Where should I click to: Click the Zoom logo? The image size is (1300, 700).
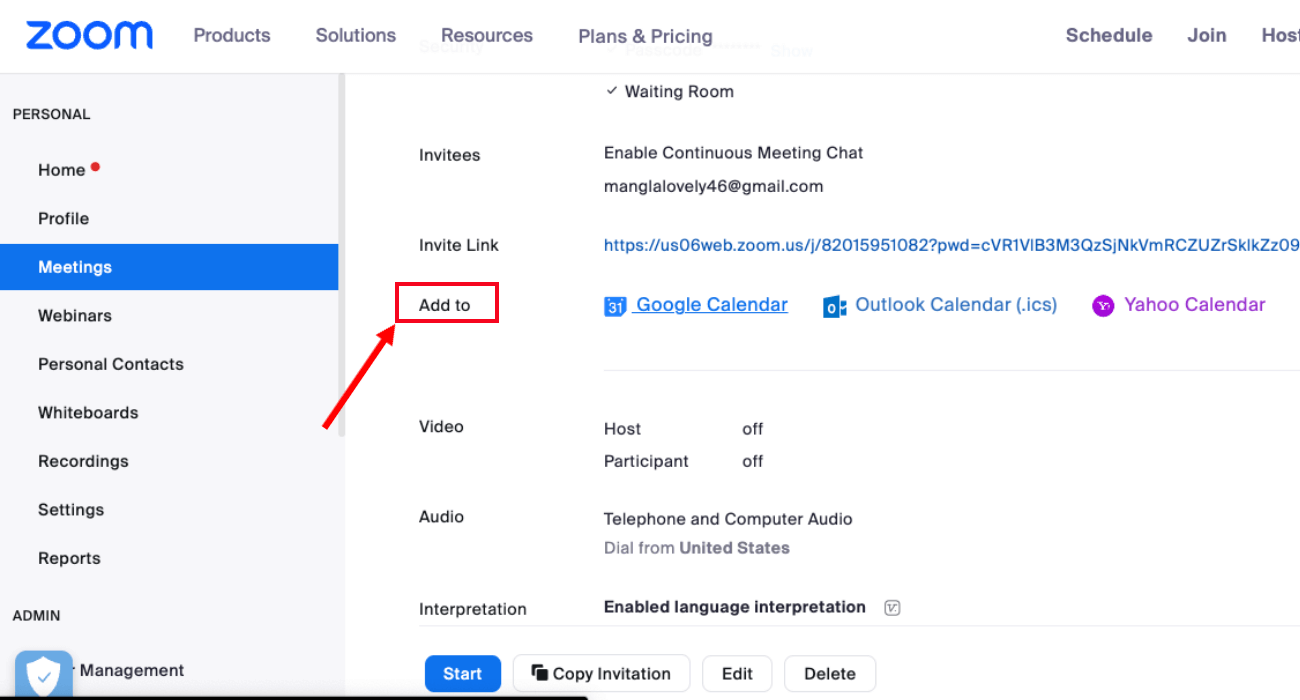89,35
